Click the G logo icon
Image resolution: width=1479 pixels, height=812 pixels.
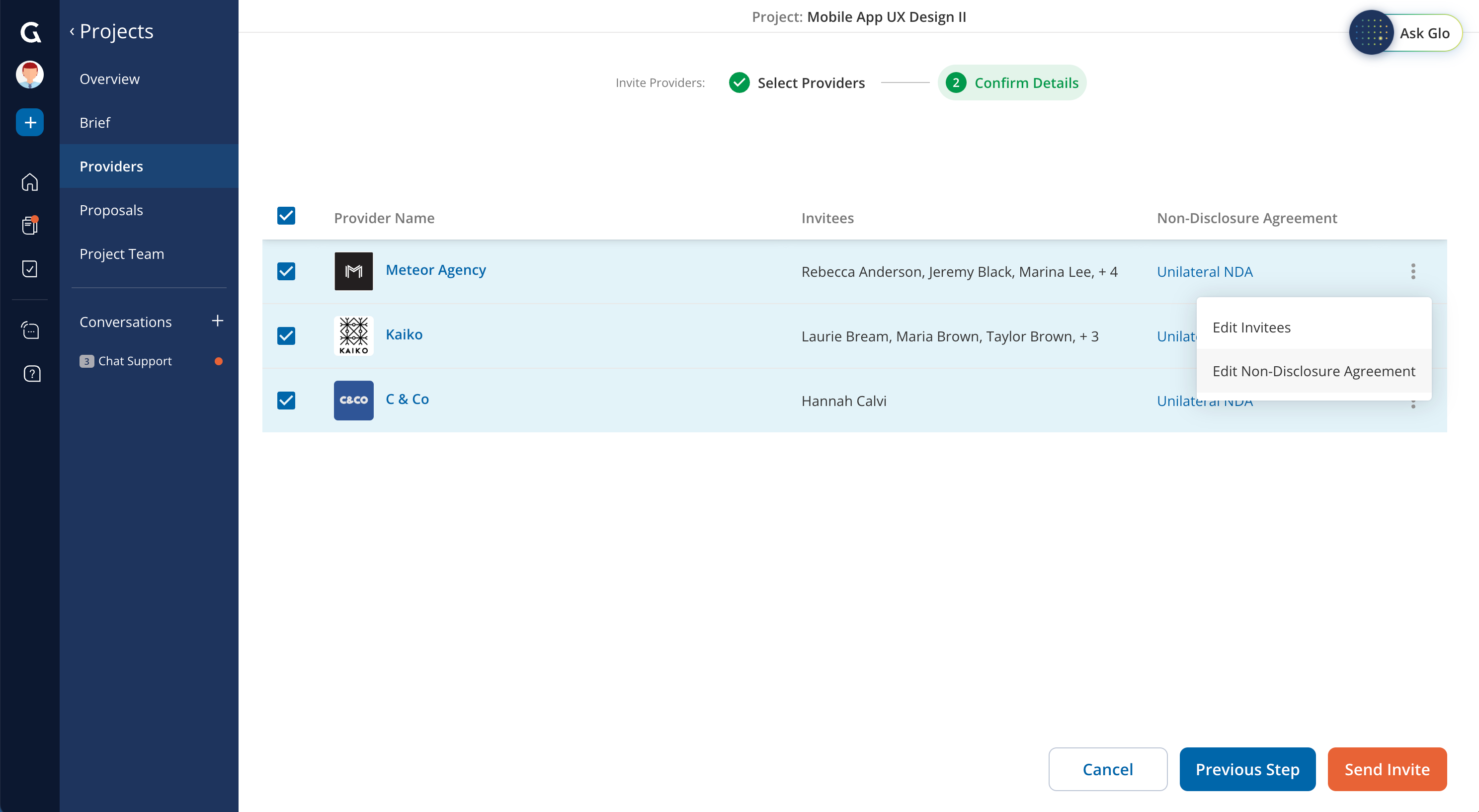[30, 32]
